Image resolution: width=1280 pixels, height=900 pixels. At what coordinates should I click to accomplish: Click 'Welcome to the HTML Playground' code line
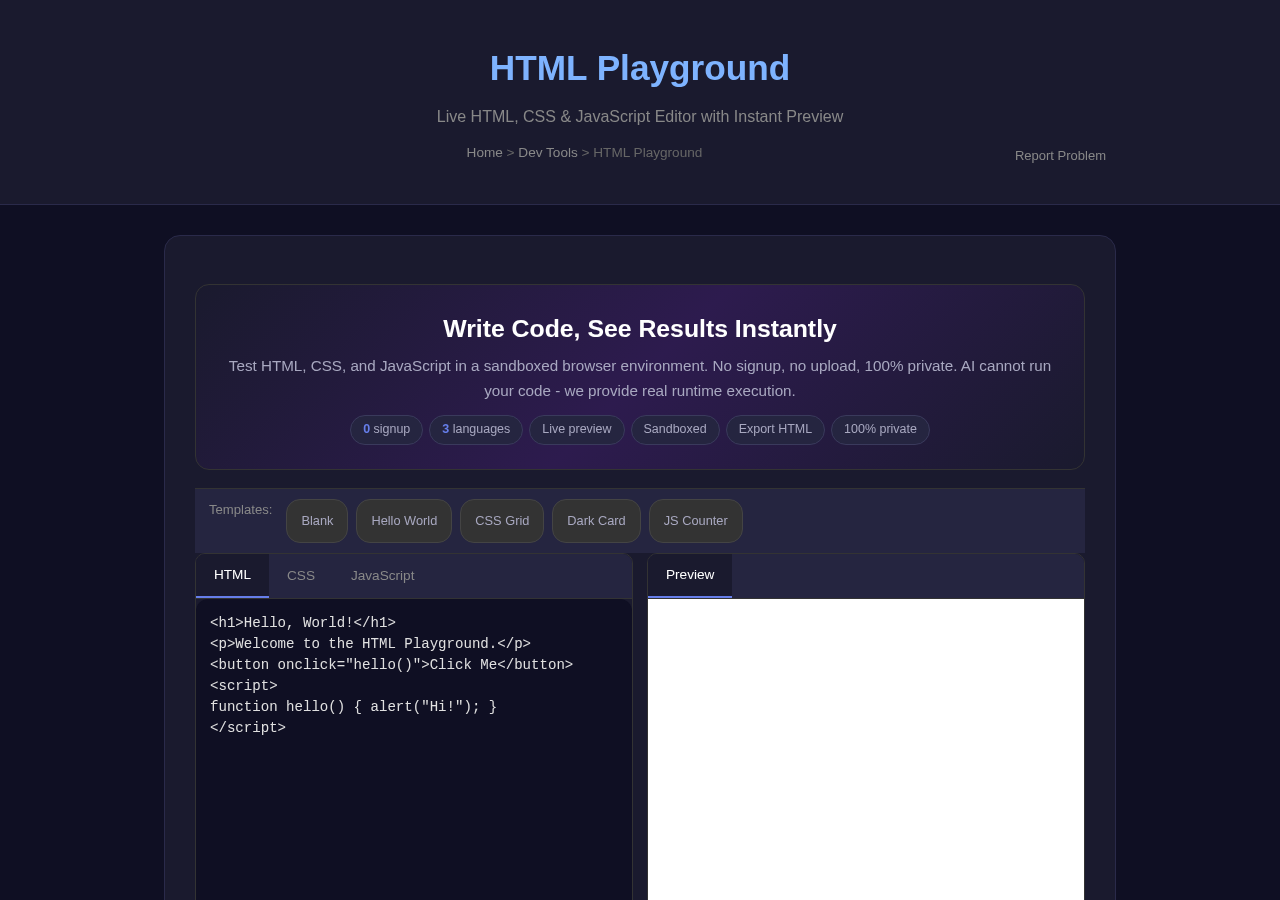pos(370,644)
